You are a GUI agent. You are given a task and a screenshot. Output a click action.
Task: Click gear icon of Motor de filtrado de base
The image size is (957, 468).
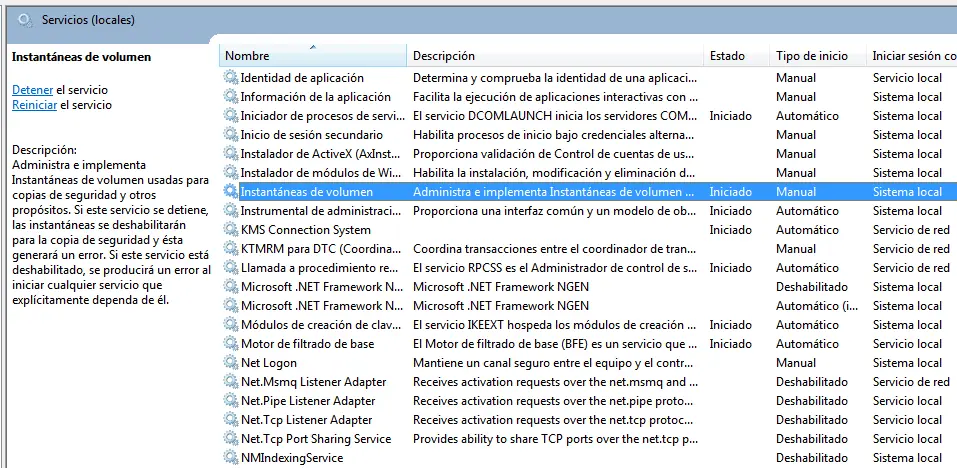pyautogui.click(x=231, y=344)
